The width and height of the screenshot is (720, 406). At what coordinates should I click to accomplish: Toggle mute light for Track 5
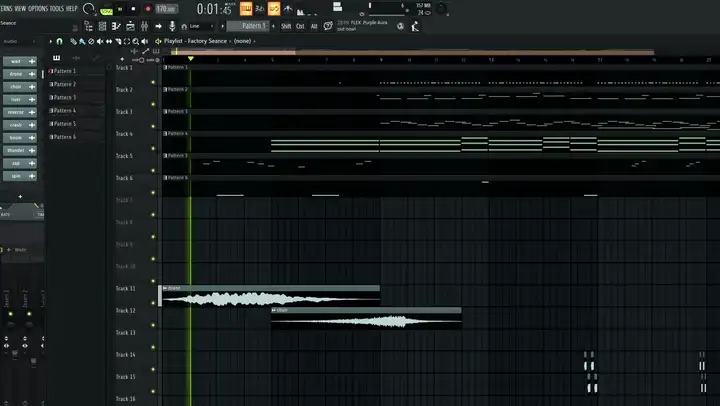click(x=153, y=170)
